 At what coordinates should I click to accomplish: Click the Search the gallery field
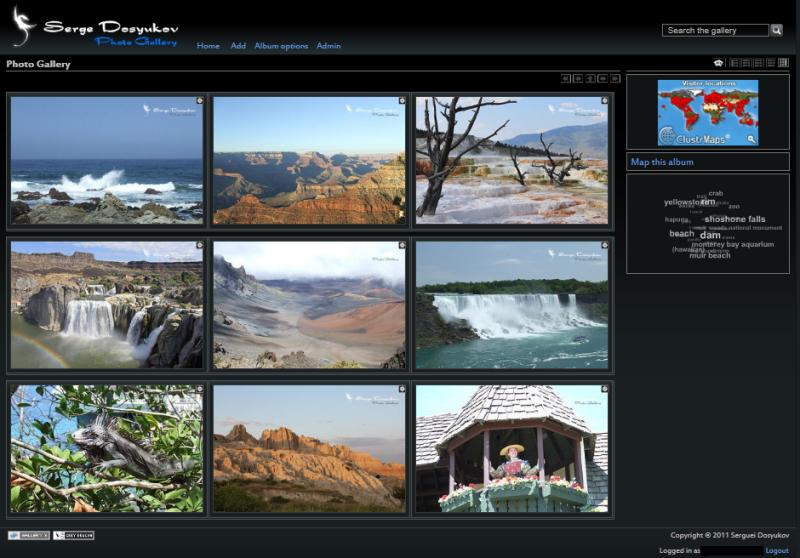pos(715,31)
